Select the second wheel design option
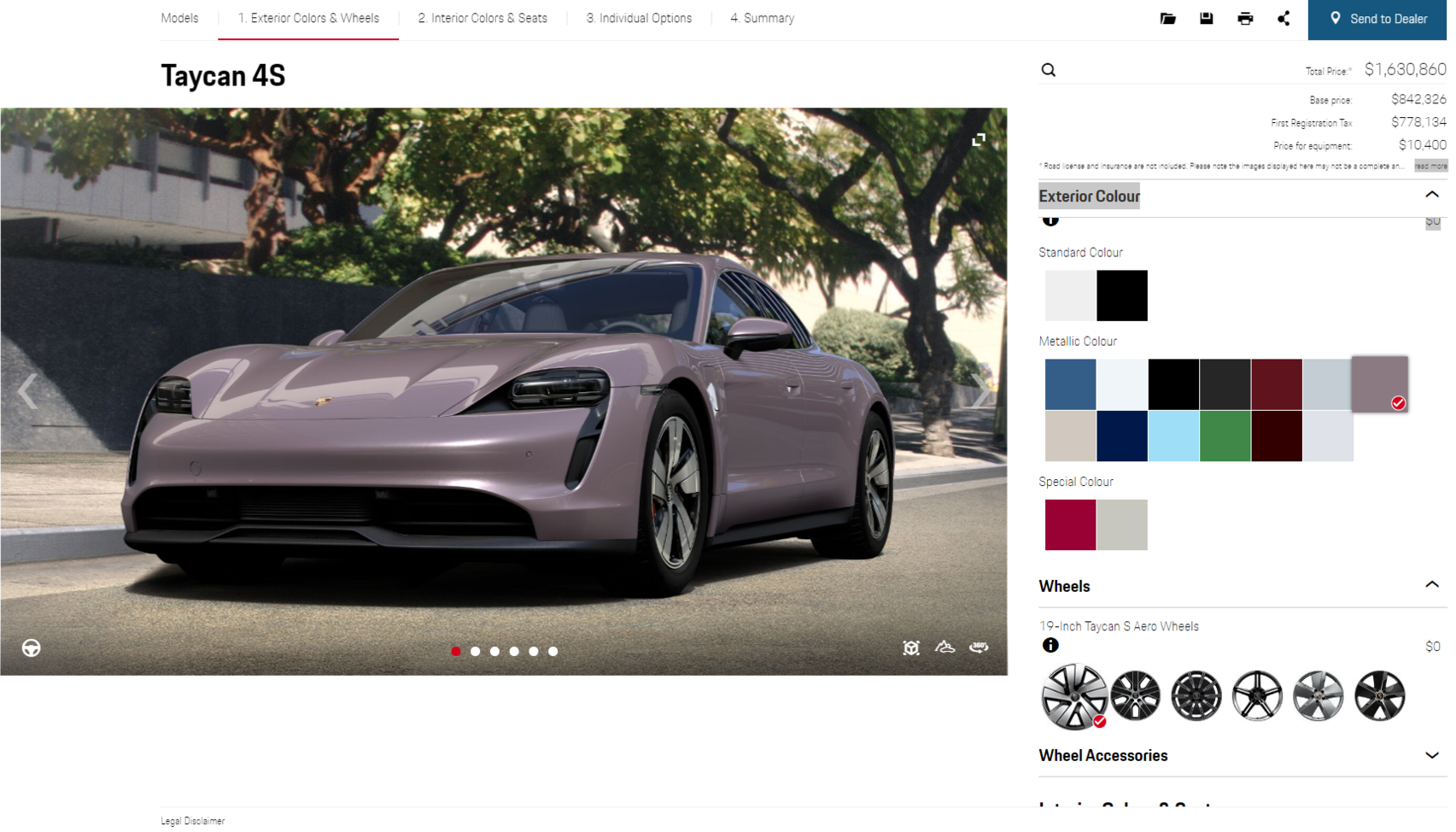 pos(1135,696)
